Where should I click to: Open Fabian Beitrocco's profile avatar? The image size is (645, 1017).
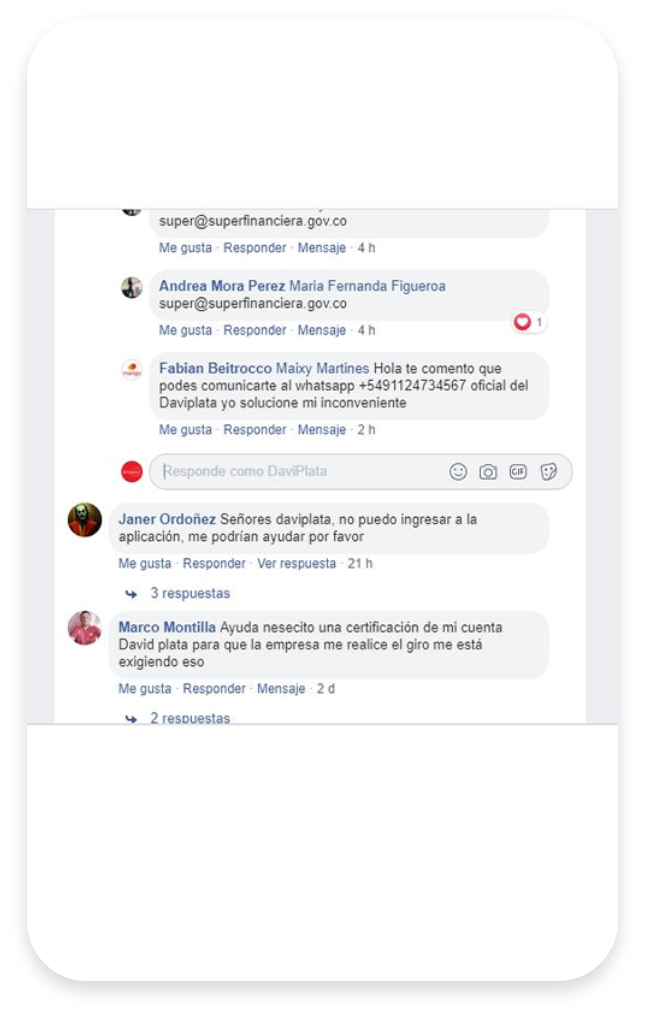point(132,370)
